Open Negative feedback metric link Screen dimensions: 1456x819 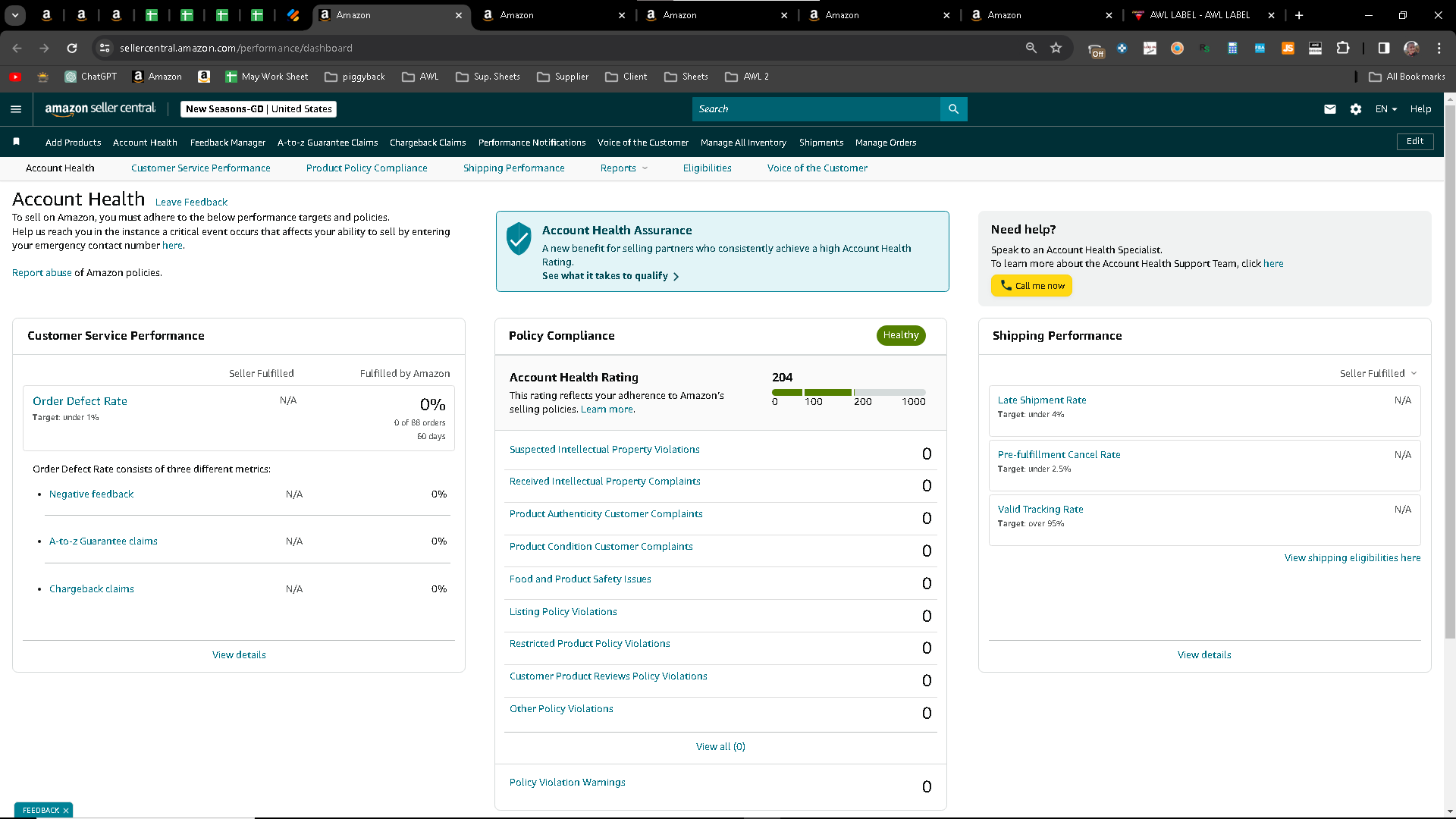coord(91,494)
